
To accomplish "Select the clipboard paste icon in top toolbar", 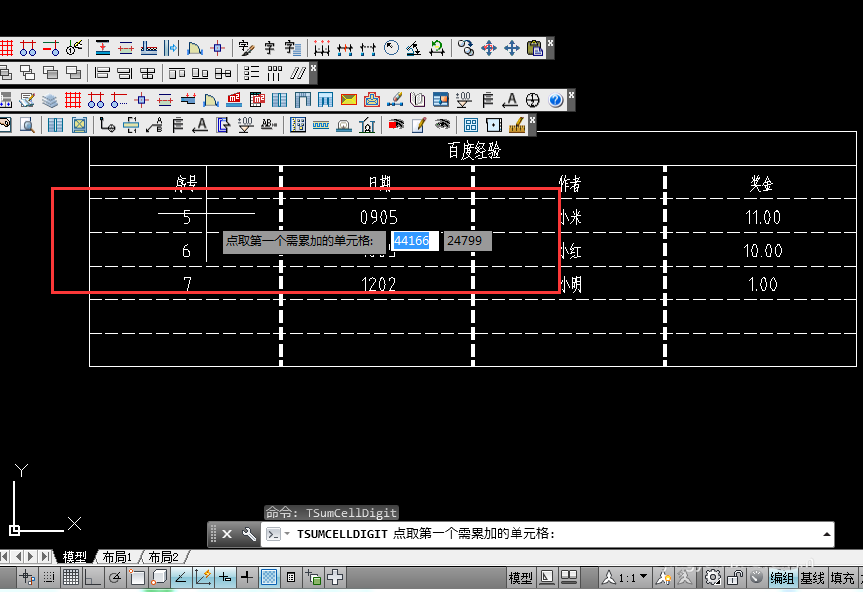I will point(534,48).
